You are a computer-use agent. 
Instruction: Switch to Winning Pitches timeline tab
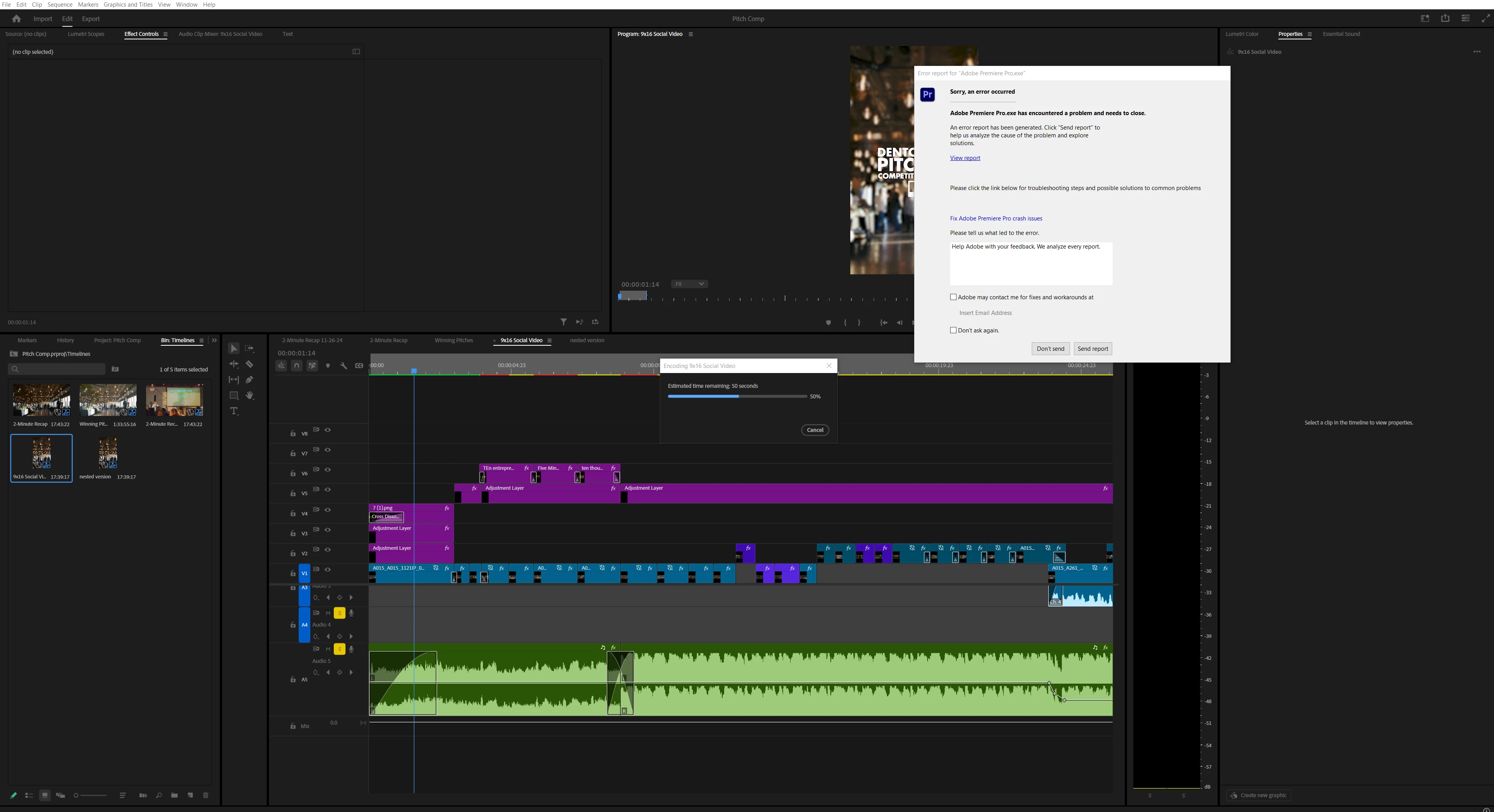(454, 341)
